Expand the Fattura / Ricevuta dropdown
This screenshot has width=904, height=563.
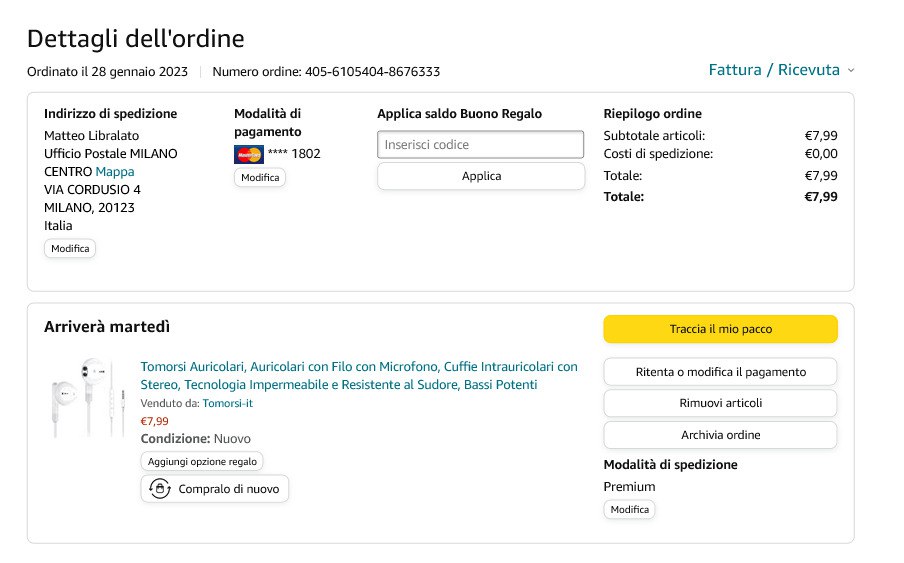(x=774, y=70)
